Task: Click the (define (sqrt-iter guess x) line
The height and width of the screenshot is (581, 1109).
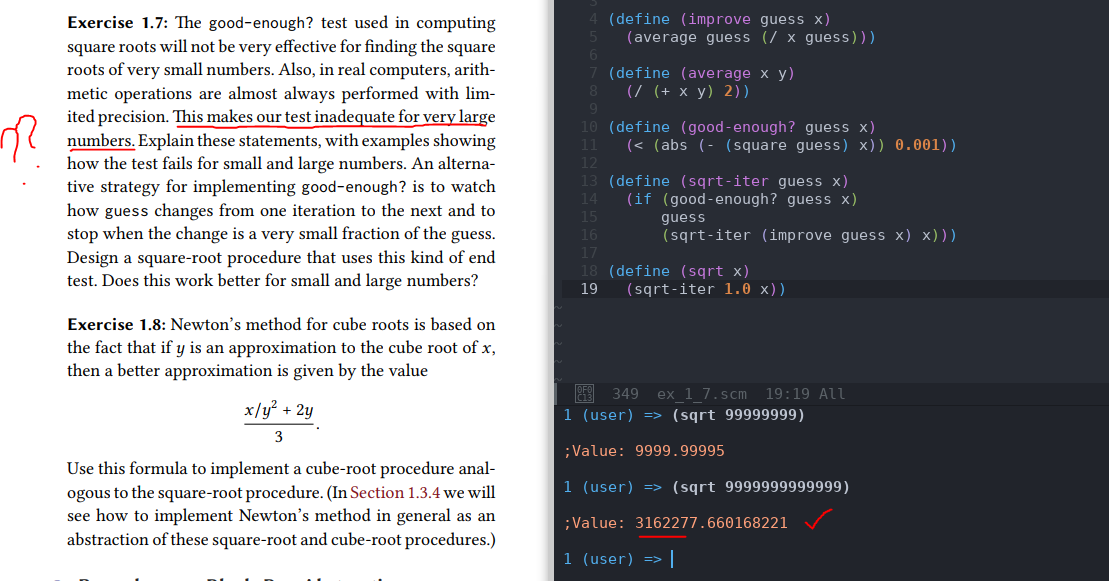Action: click(x=728, y=181)
